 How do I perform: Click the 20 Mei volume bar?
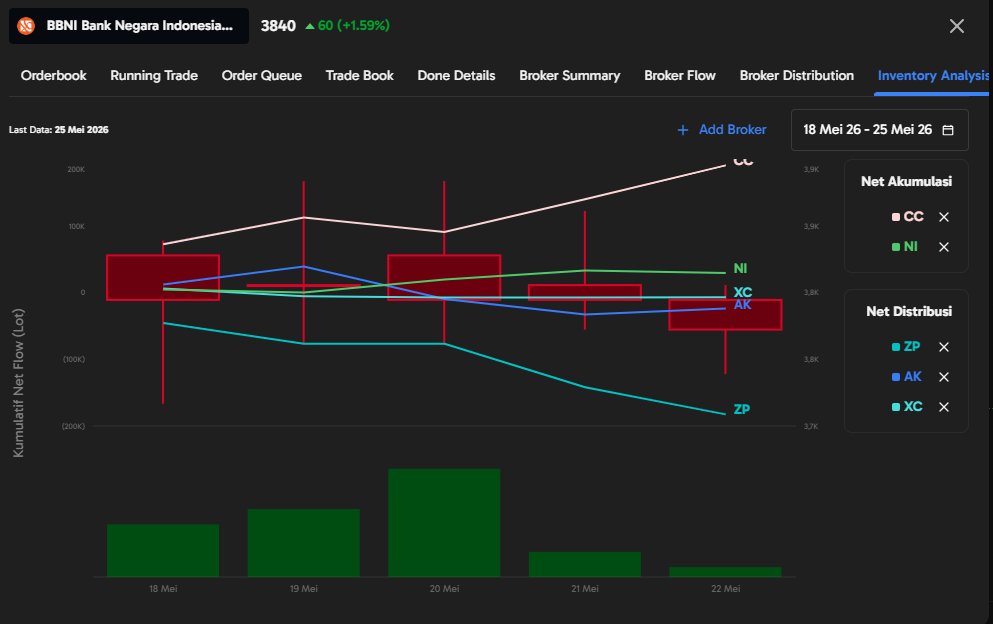pos(444,523)
